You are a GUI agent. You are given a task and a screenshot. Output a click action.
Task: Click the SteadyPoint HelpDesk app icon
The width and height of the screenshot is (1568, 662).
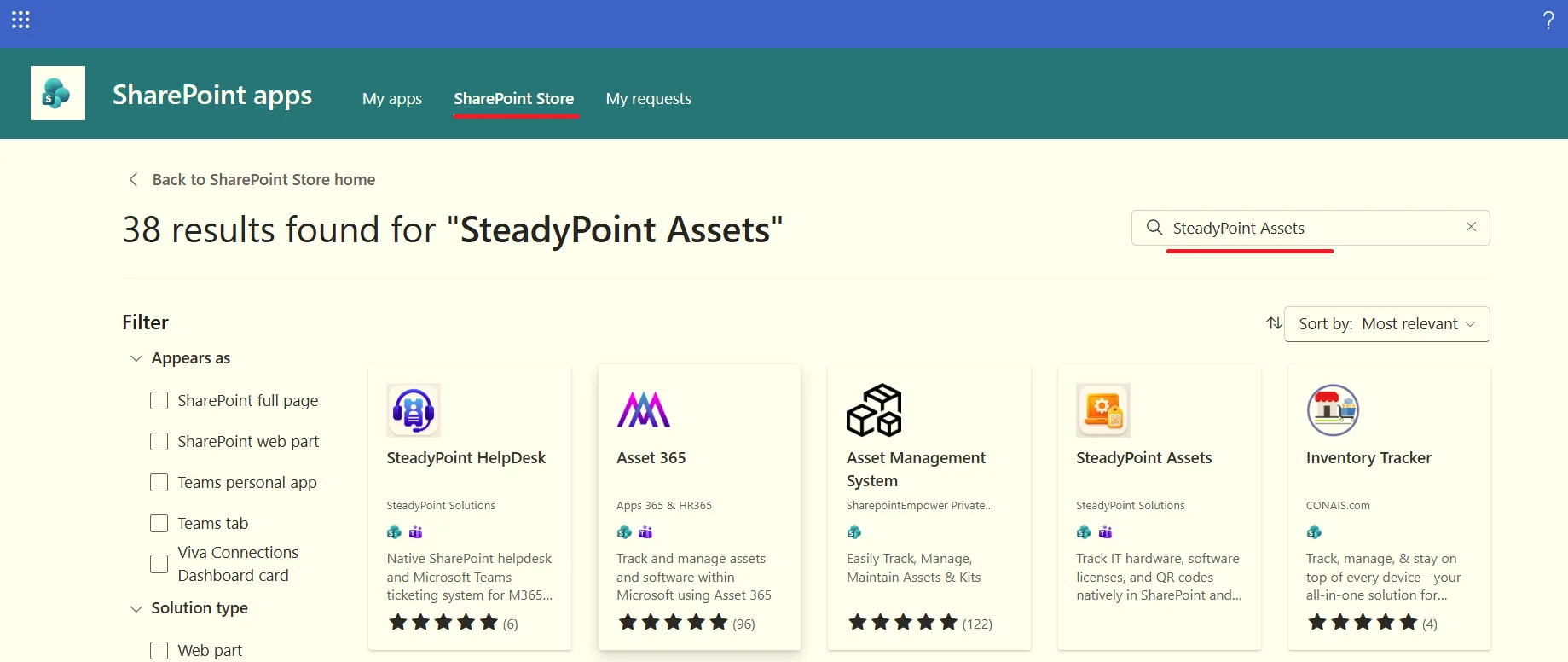click(414, 410)
